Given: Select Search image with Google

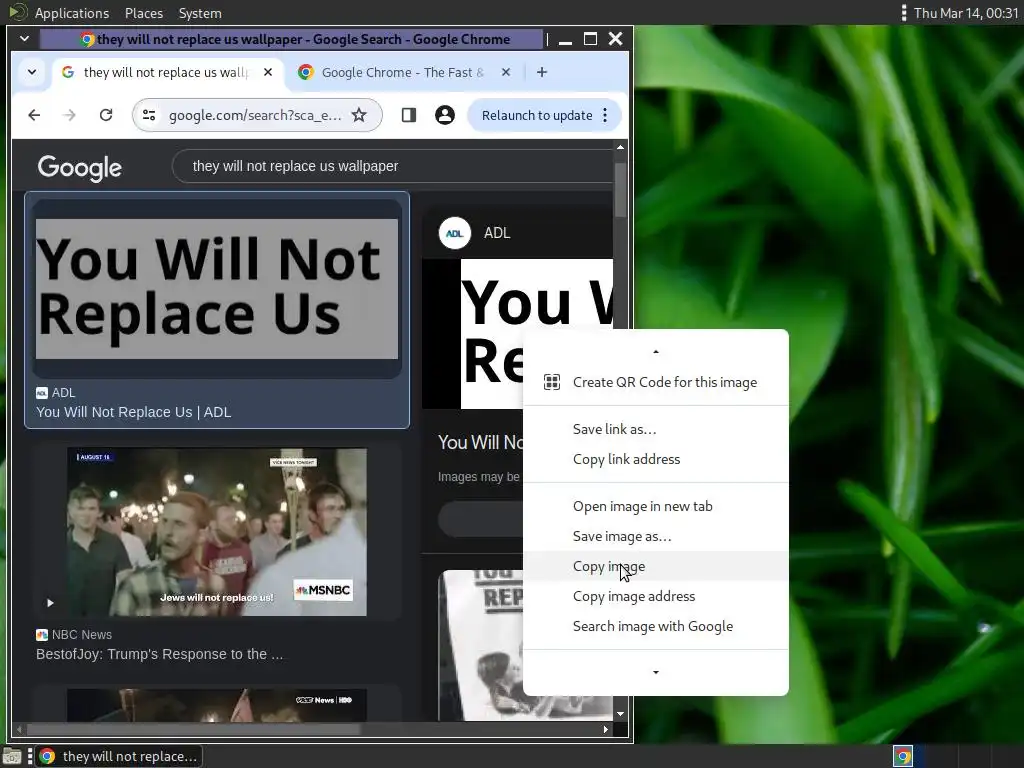Looking at the screenshot, I should click(656, 626).
